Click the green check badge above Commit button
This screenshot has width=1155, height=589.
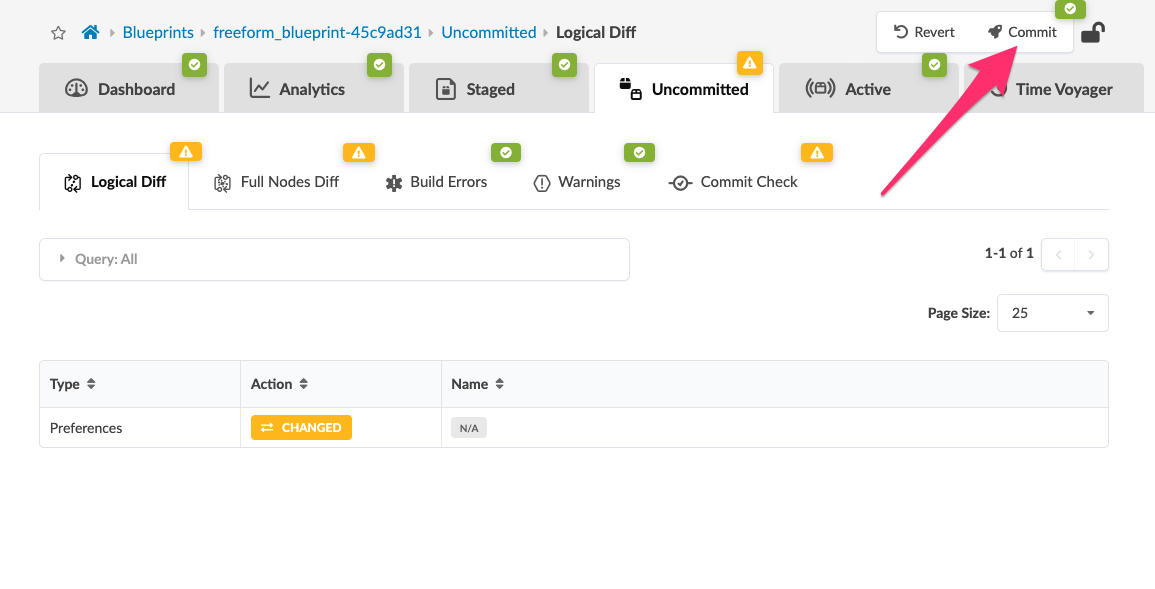(1070, 9)
